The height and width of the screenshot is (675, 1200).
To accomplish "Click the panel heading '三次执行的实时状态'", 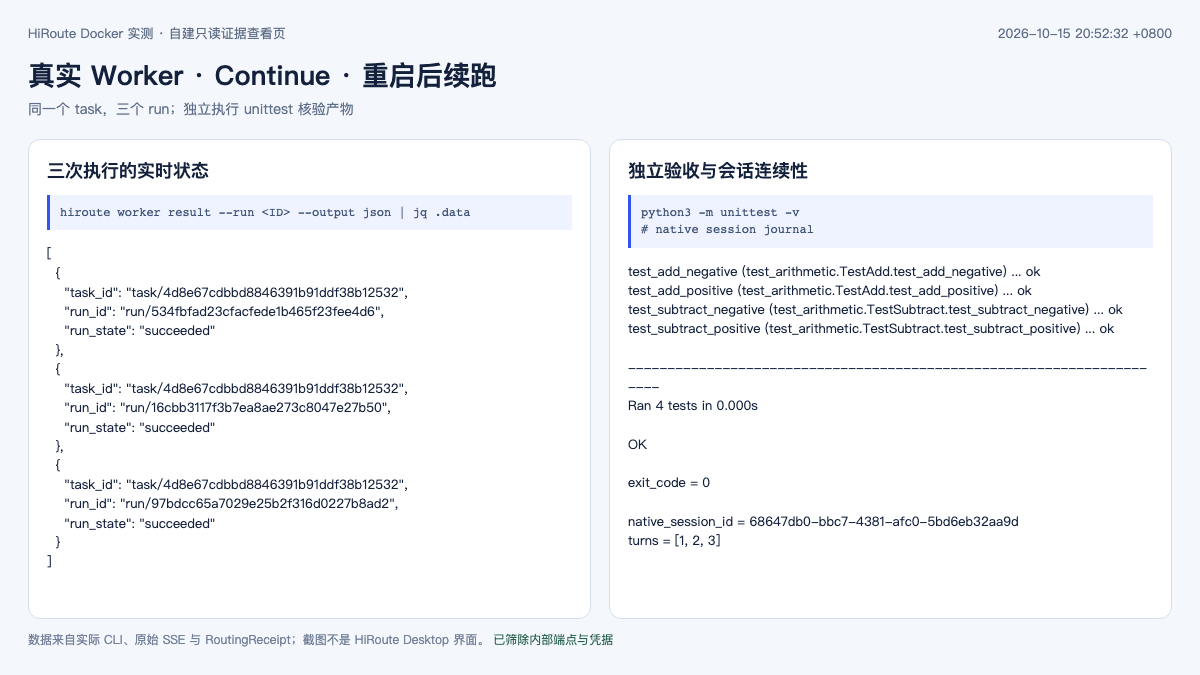I will pos(128,171).
